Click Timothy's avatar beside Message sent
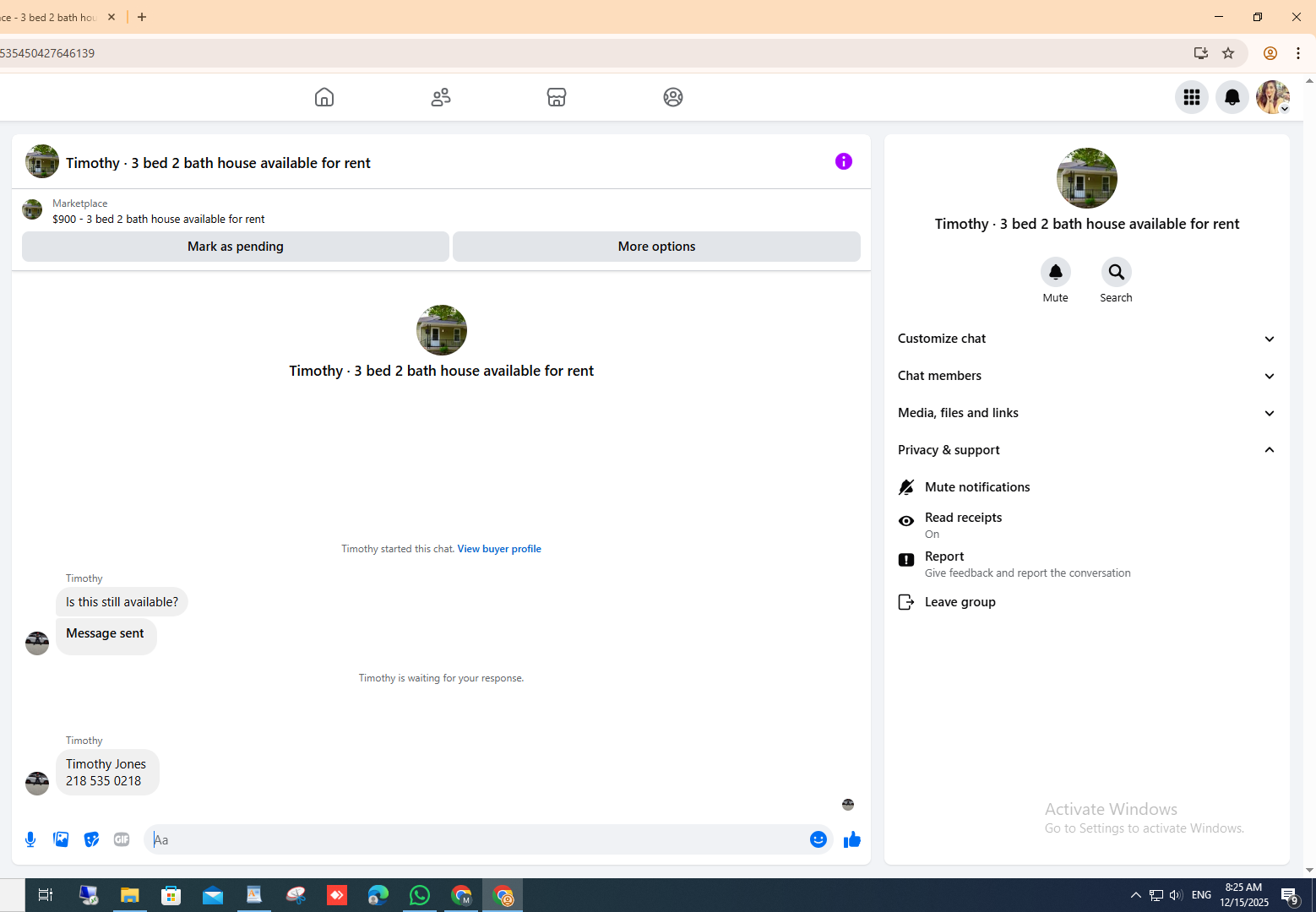This screenshot has width=1316, height=912. pyautogui.click(x=37, y=643)
